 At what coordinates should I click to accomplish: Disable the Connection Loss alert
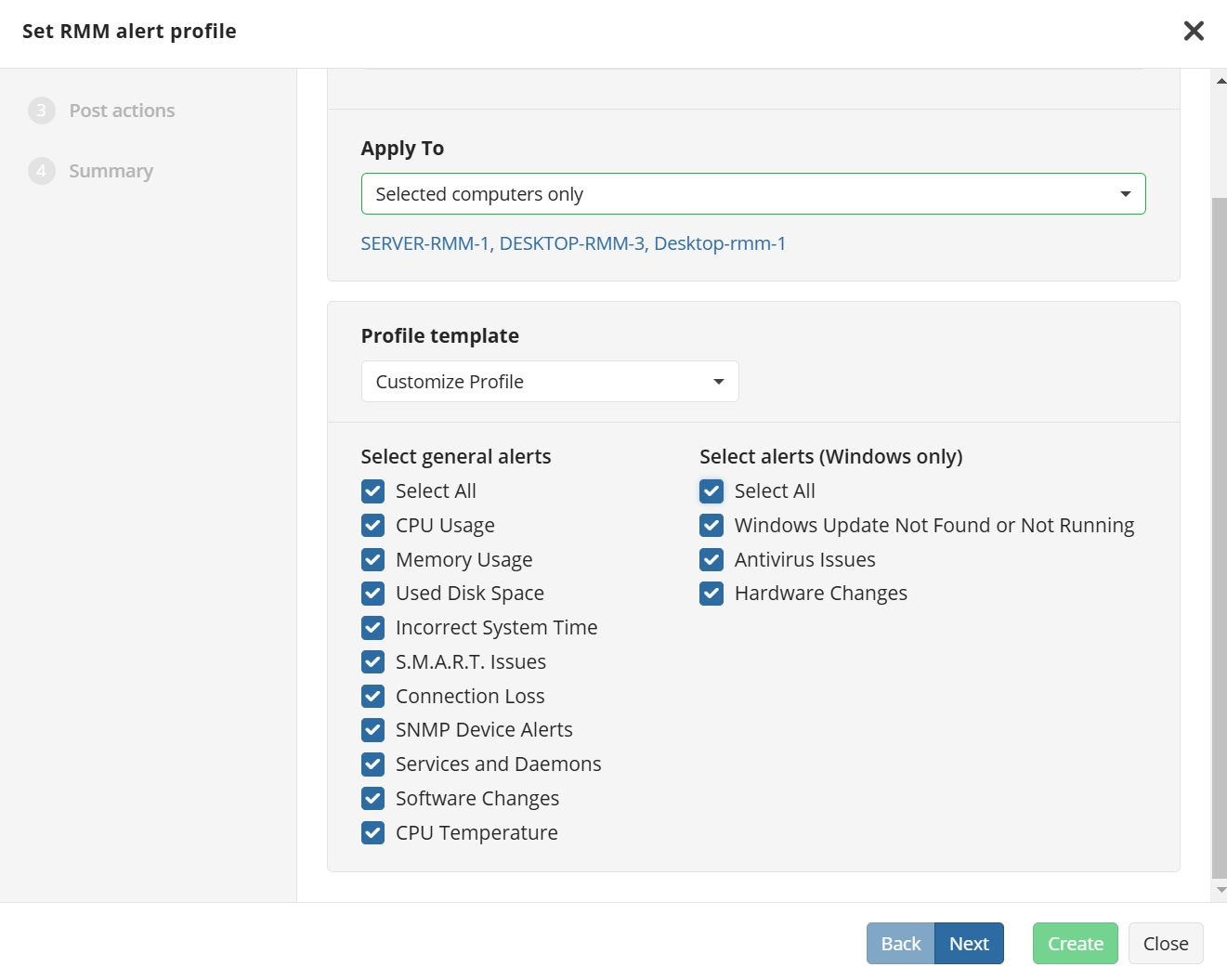372,697
